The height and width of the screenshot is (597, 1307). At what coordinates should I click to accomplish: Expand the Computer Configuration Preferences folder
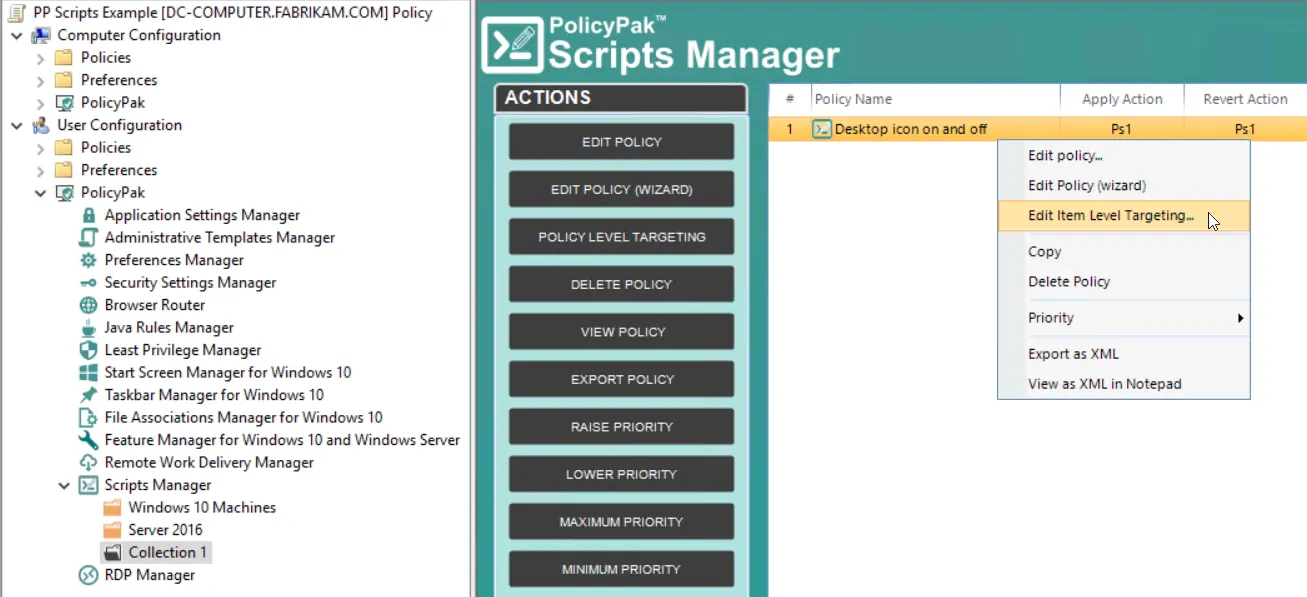(x=40, y=80)
